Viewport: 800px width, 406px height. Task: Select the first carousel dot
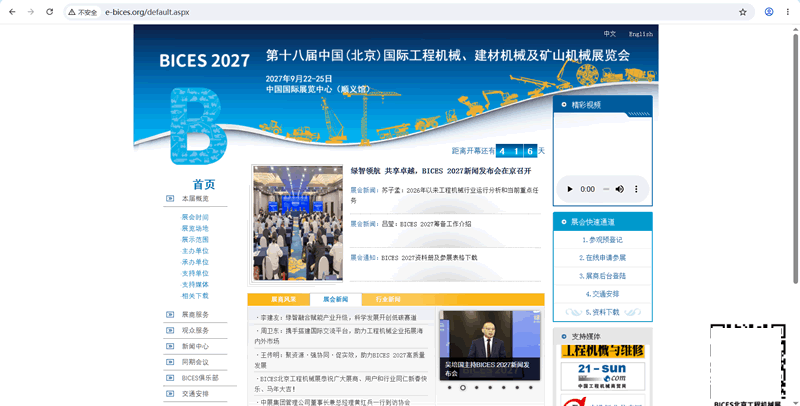point(449,388)
